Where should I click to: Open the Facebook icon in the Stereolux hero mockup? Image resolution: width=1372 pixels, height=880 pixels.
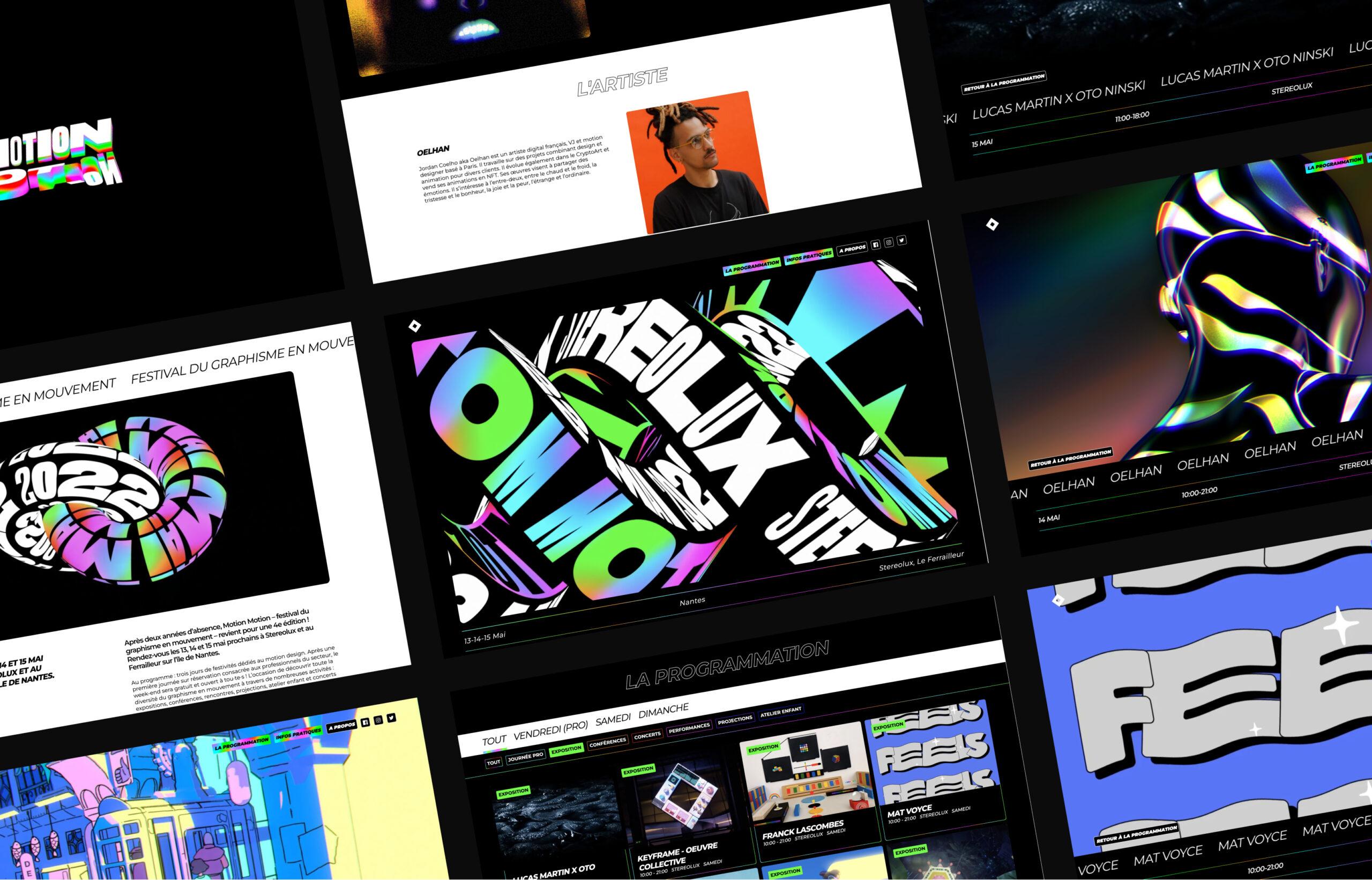(x=875, y=244)
